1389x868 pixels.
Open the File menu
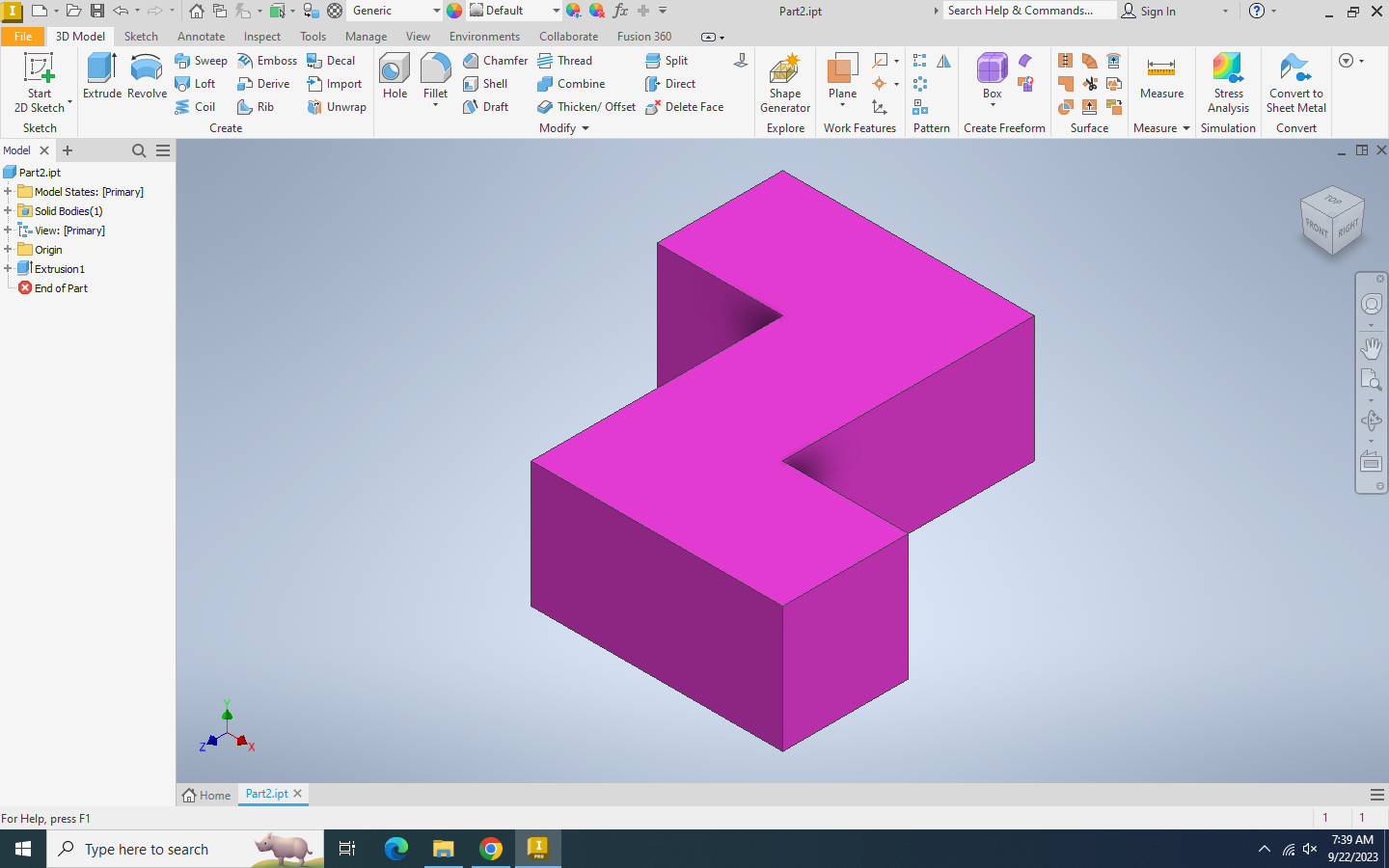23,37
